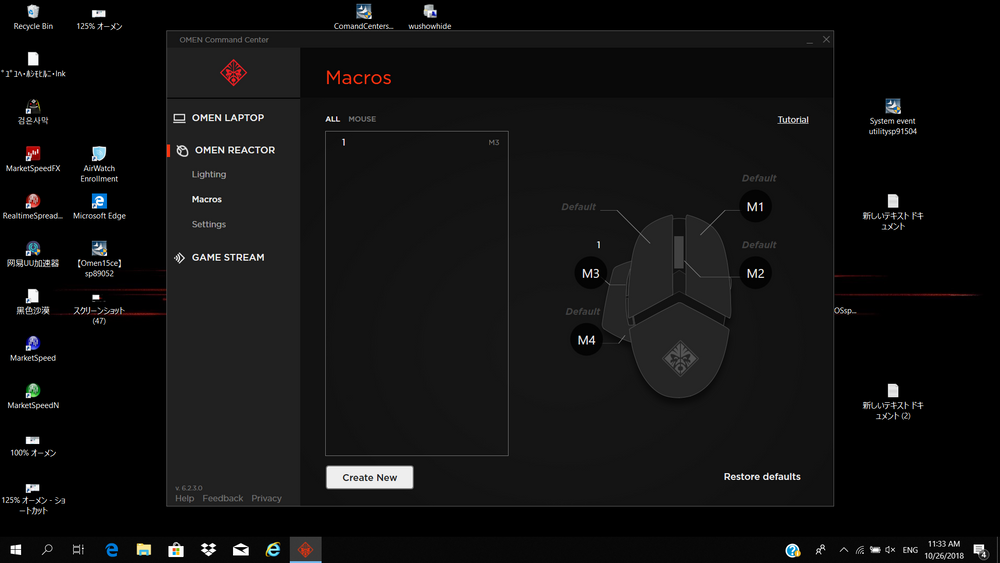Screen dimensions: 1000x563
Task: Open MarketSpeed desktop shortcut
Action: 33,349
